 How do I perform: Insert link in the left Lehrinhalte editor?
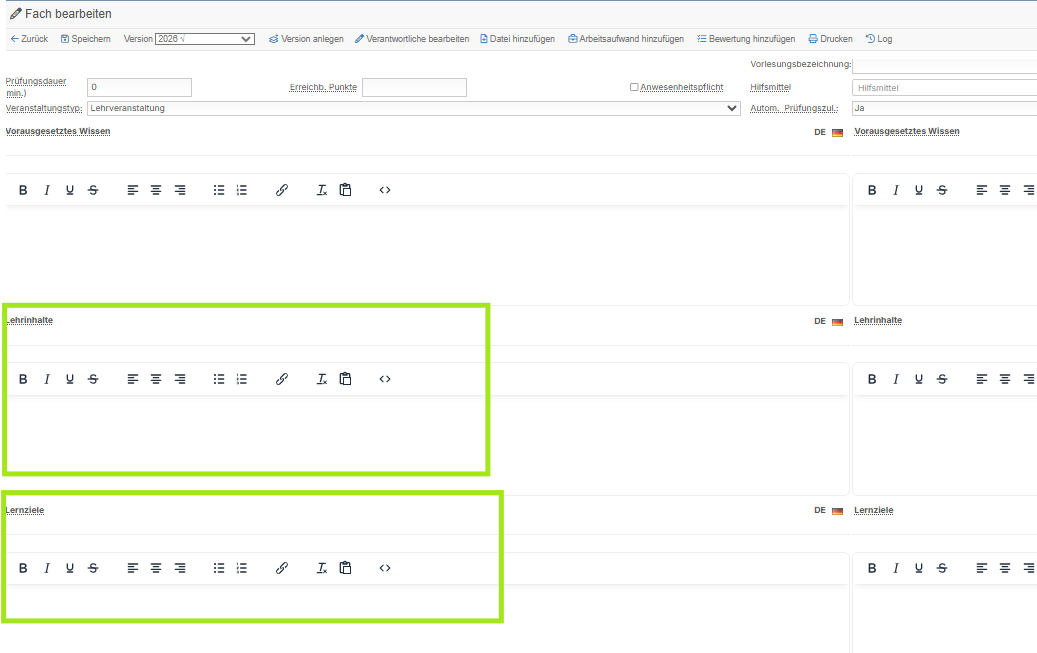coord(282,379)
